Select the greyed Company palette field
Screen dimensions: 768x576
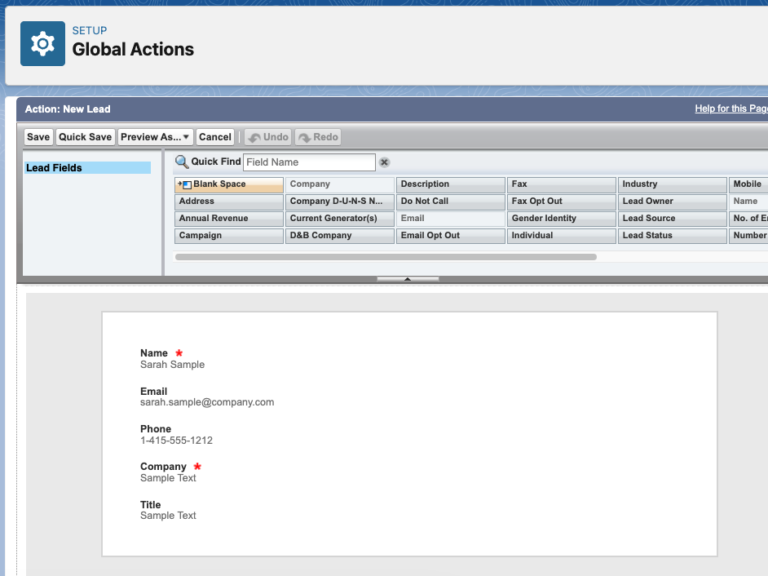coord(339,184)
